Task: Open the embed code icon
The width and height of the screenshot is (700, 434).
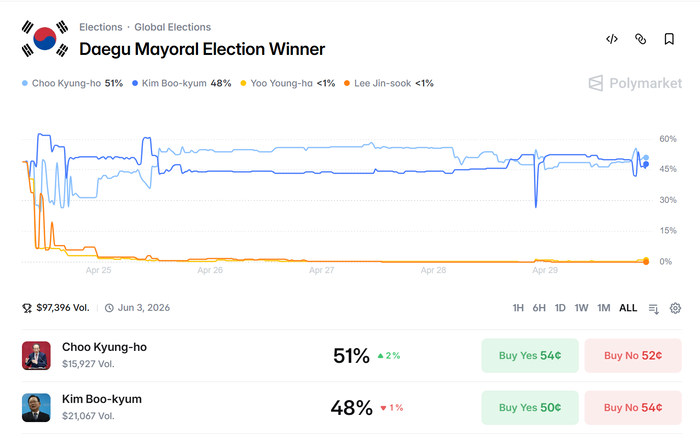Action: (x=612, y=39)
